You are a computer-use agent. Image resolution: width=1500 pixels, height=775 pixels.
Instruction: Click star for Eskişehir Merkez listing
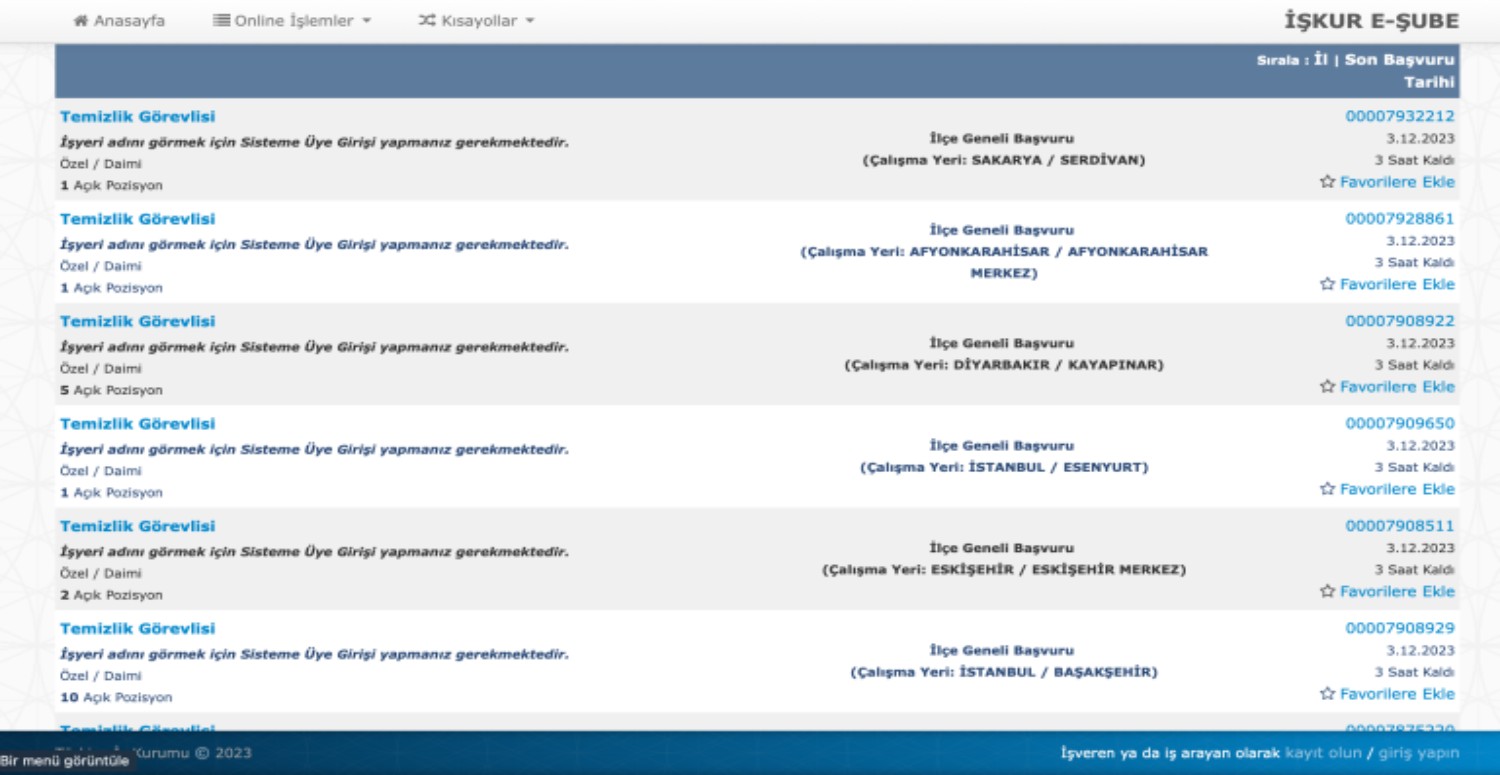(x=1327, y=591)
